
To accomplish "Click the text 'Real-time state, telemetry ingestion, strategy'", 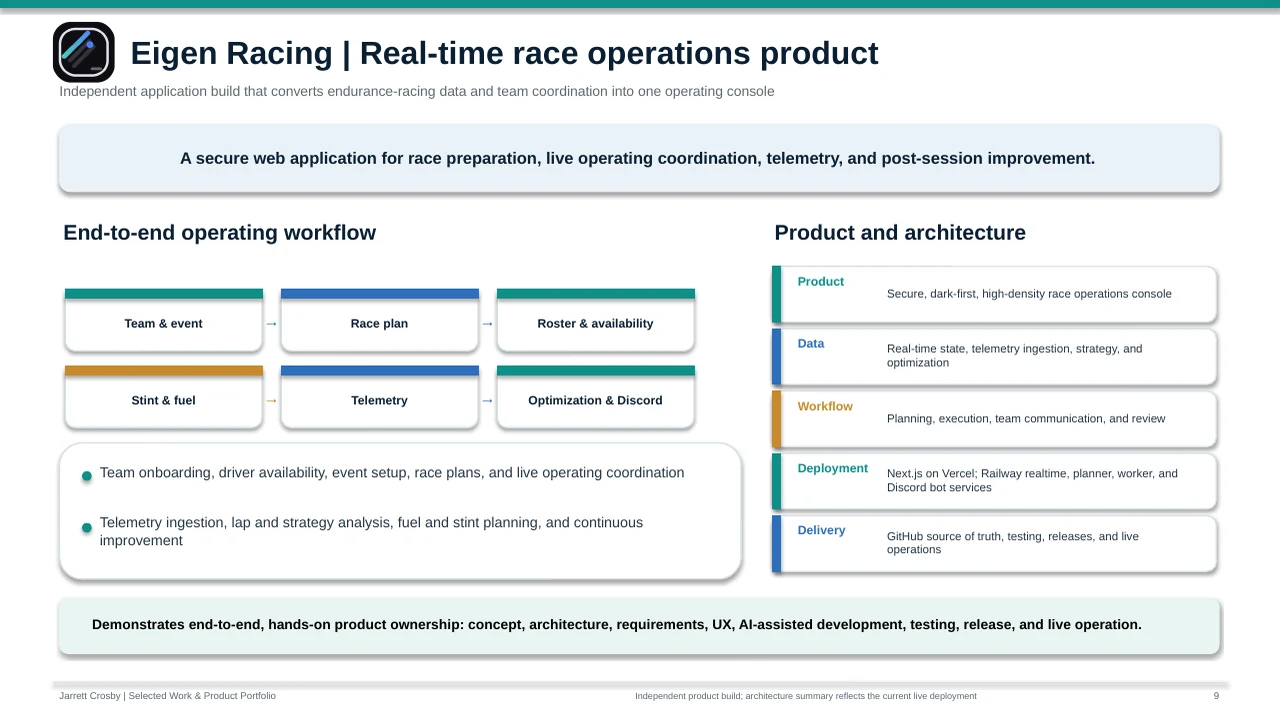I will point(1014,356).
